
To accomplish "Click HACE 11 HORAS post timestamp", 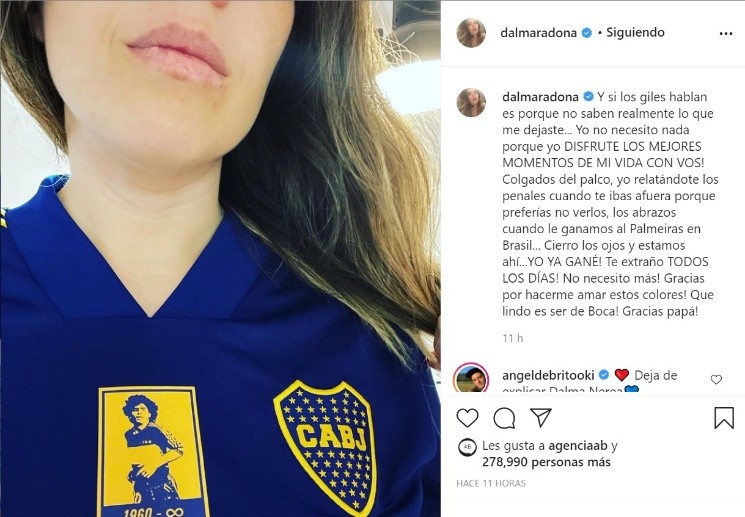I will click(491, 483).
